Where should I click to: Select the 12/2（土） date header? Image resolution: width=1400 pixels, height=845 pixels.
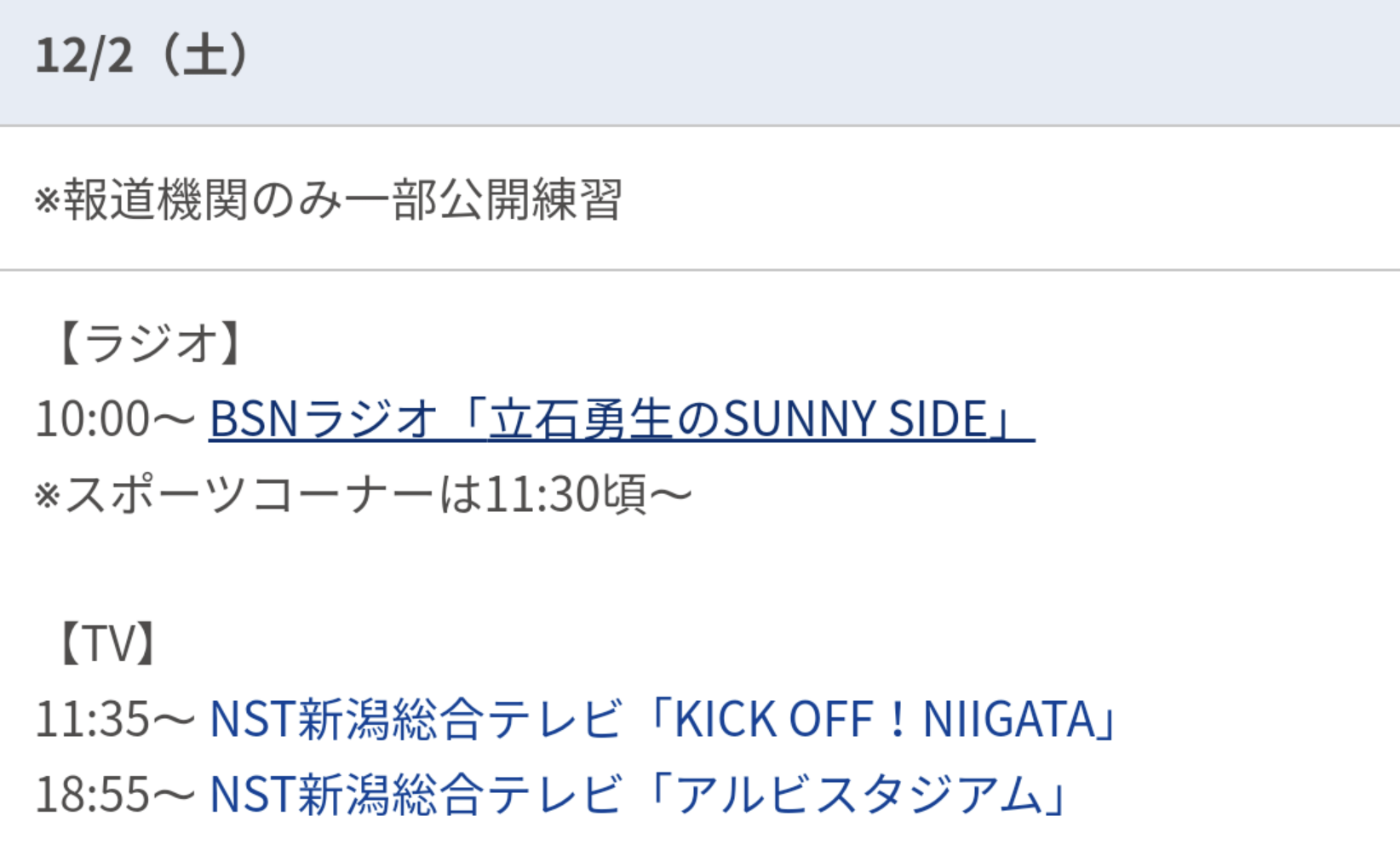[142, 55]
